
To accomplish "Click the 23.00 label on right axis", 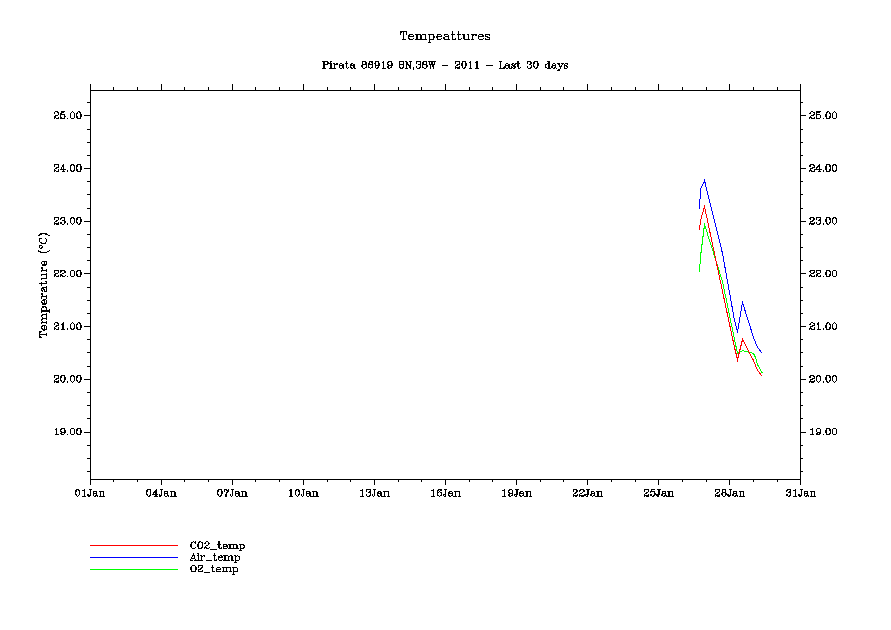I will click(x=824, y=221).
